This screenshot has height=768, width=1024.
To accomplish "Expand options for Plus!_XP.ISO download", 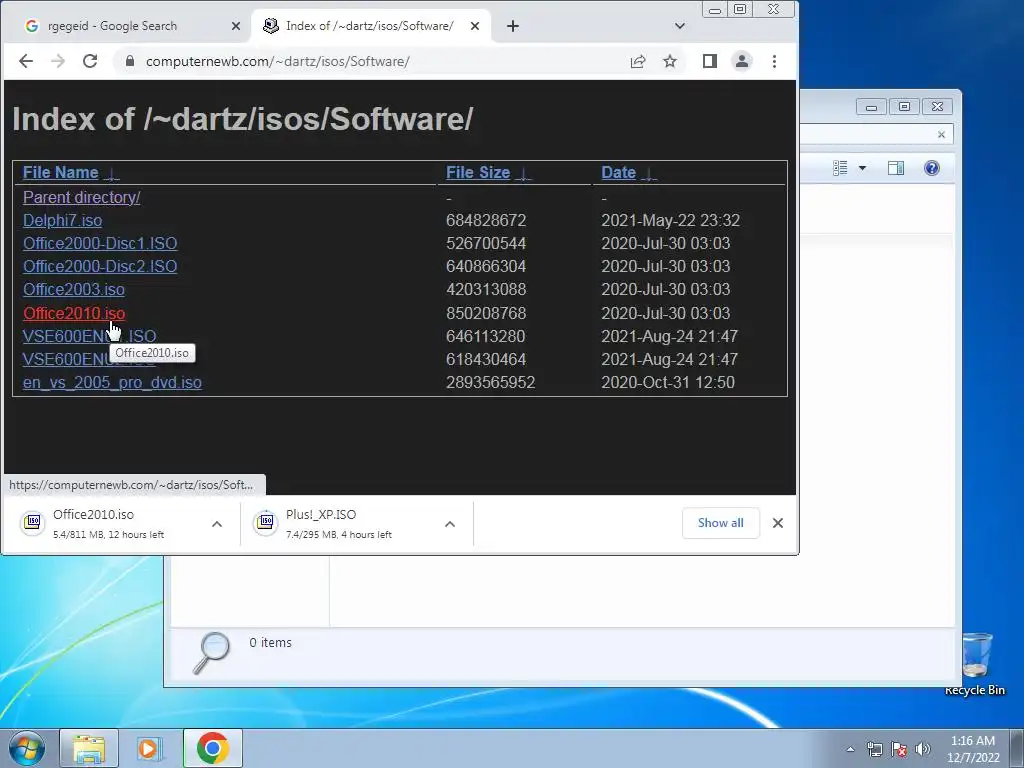I will pyautogui.click(x=450, y=524).
